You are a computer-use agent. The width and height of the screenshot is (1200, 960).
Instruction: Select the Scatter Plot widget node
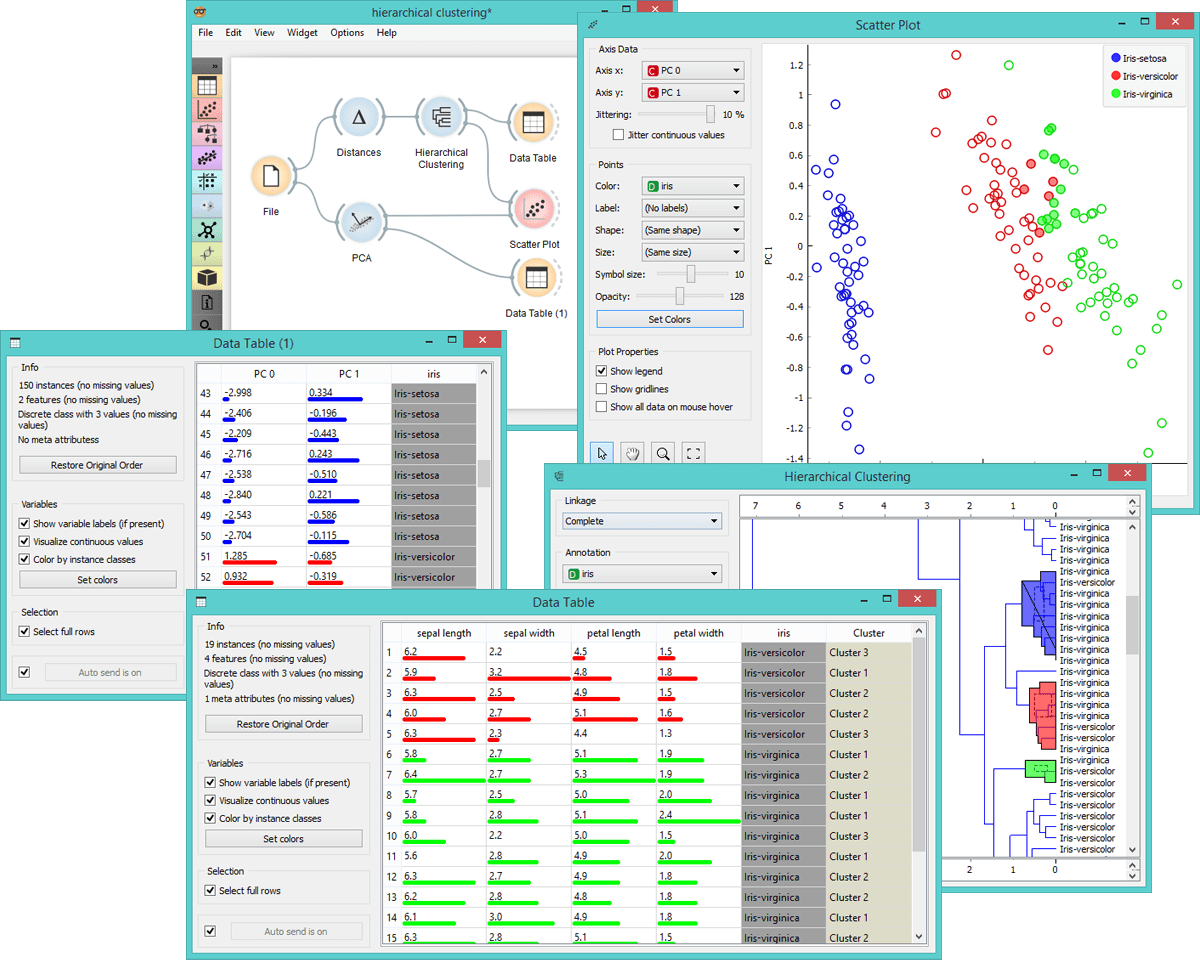pyautogui.click(x=535, y=209)
